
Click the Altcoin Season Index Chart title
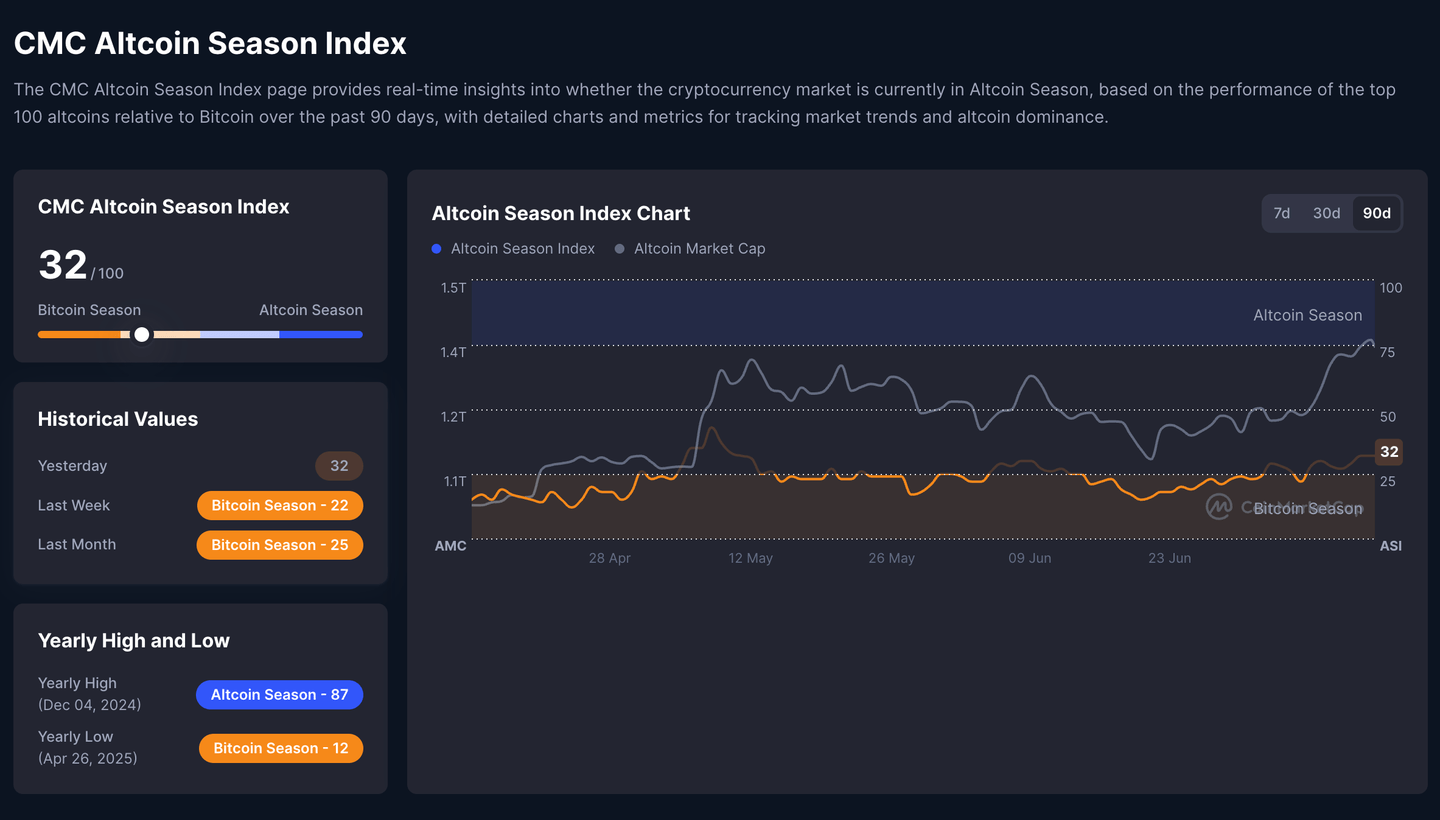560,213
